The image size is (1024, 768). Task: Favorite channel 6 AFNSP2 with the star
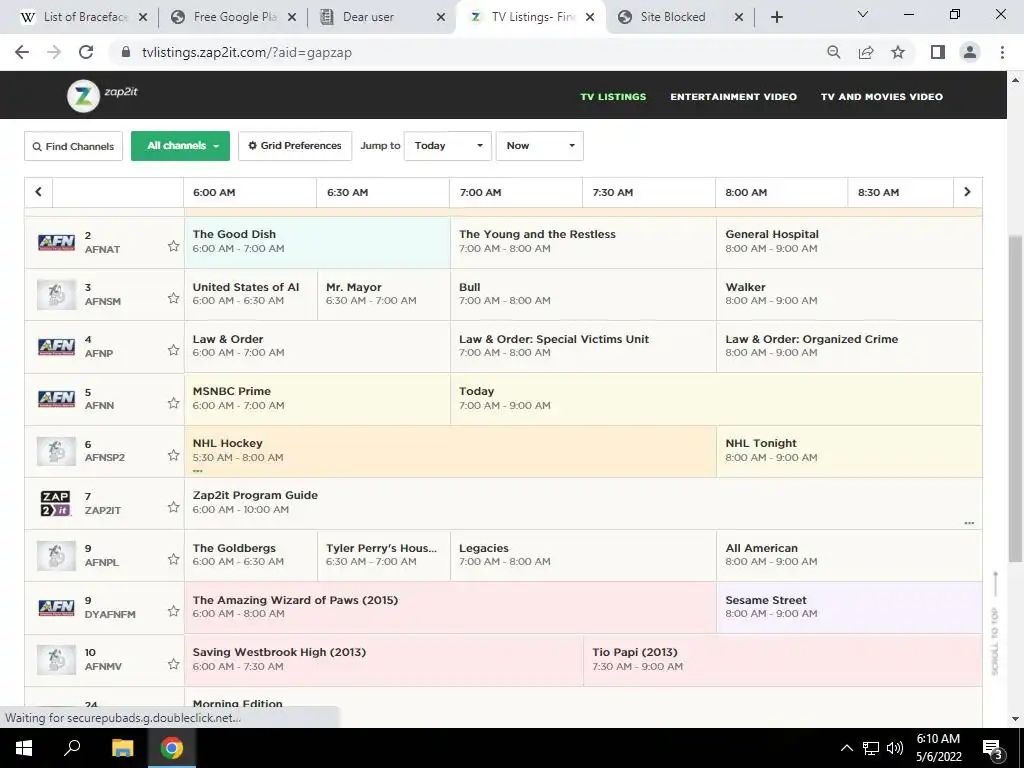tap(173, 455)
